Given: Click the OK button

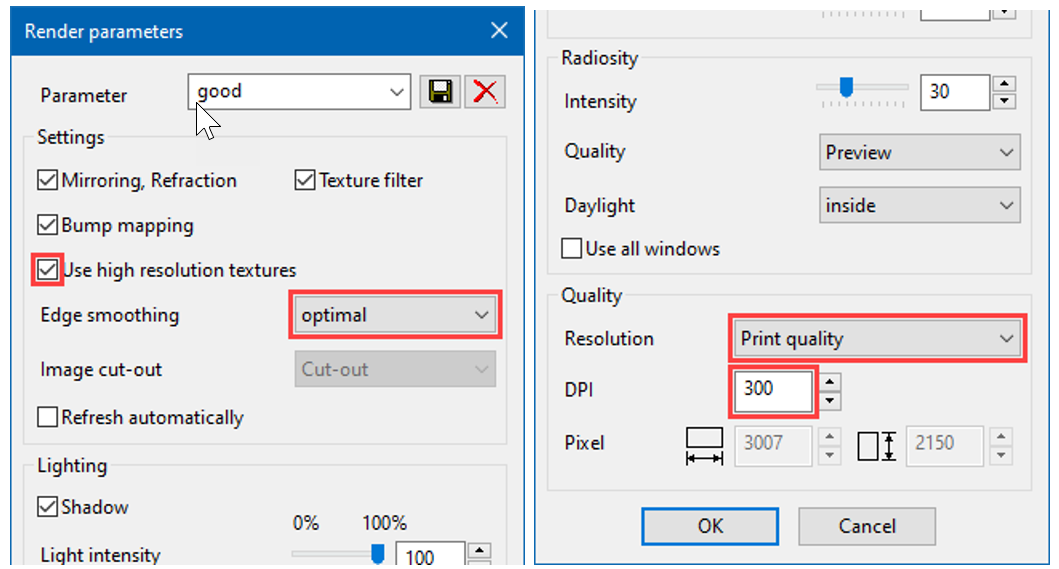Looking at the screenshot, I should pyautogui.click(x=710, y=526).
